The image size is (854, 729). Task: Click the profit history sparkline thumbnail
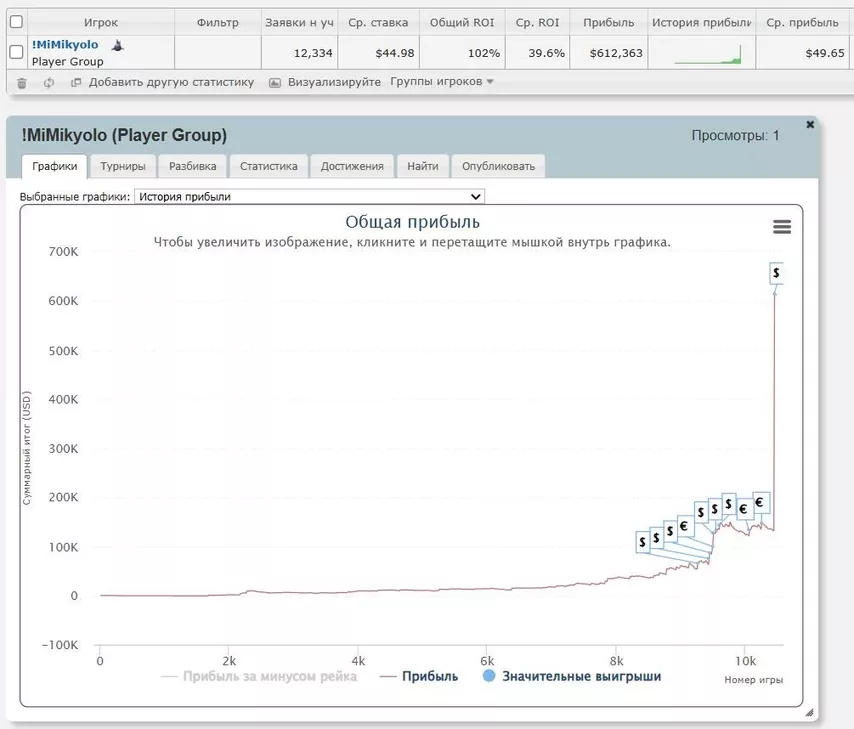click(x=708, y=53)
